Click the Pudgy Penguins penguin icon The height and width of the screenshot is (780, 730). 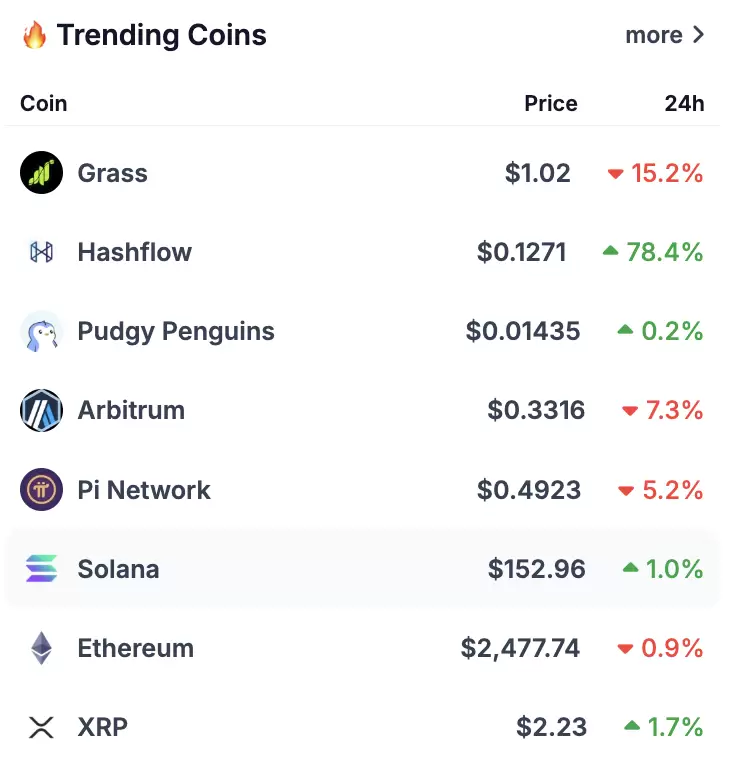41,331
